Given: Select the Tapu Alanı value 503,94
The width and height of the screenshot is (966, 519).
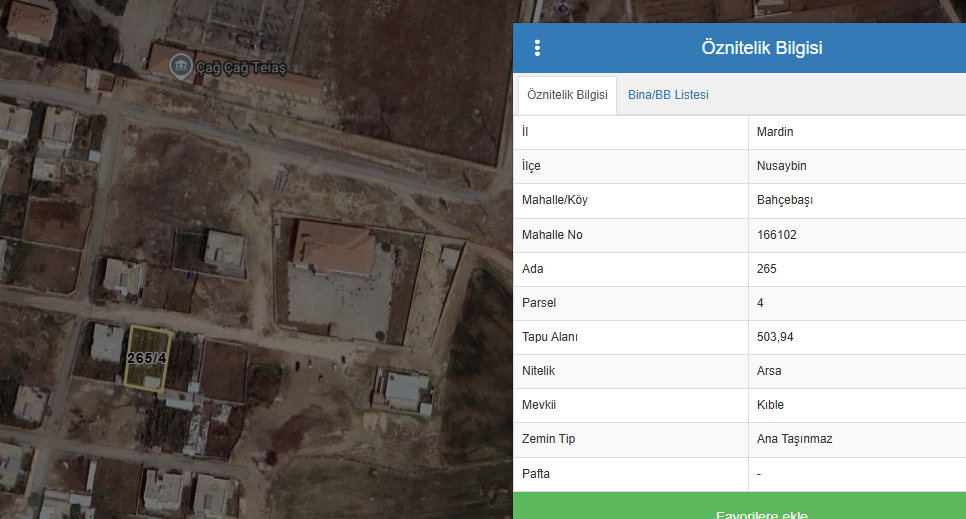Looking at the screenshot, I should tap(775, 337).
